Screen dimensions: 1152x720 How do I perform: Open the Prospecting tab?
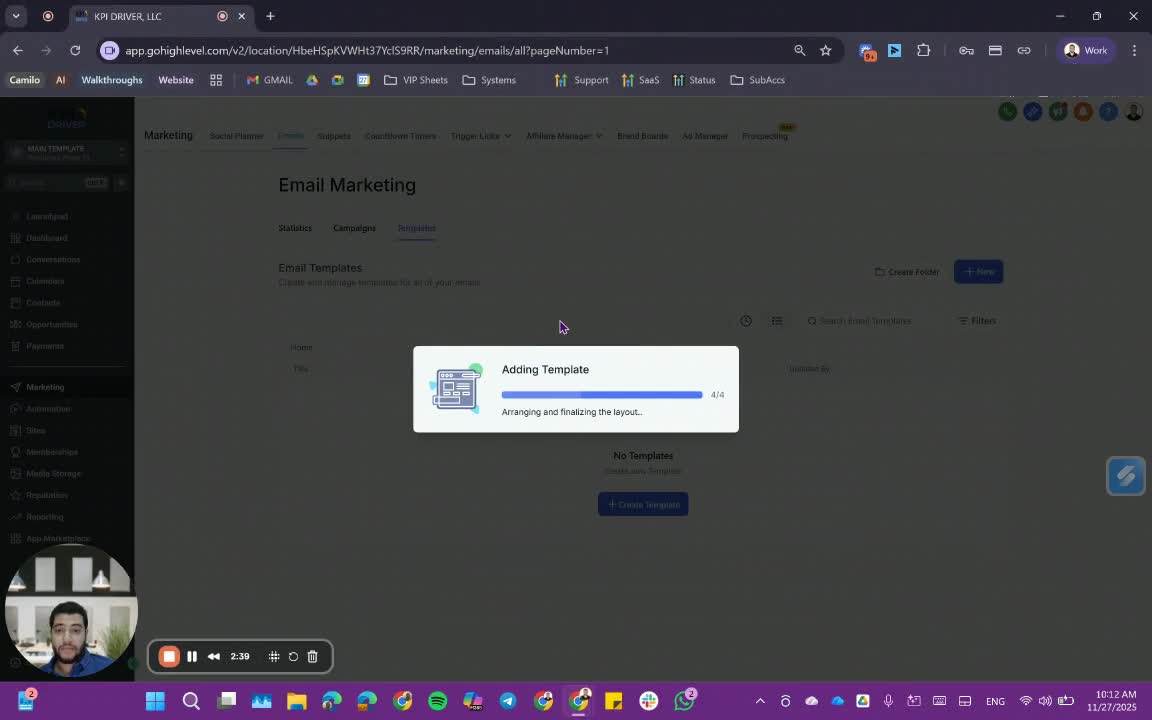765,136
